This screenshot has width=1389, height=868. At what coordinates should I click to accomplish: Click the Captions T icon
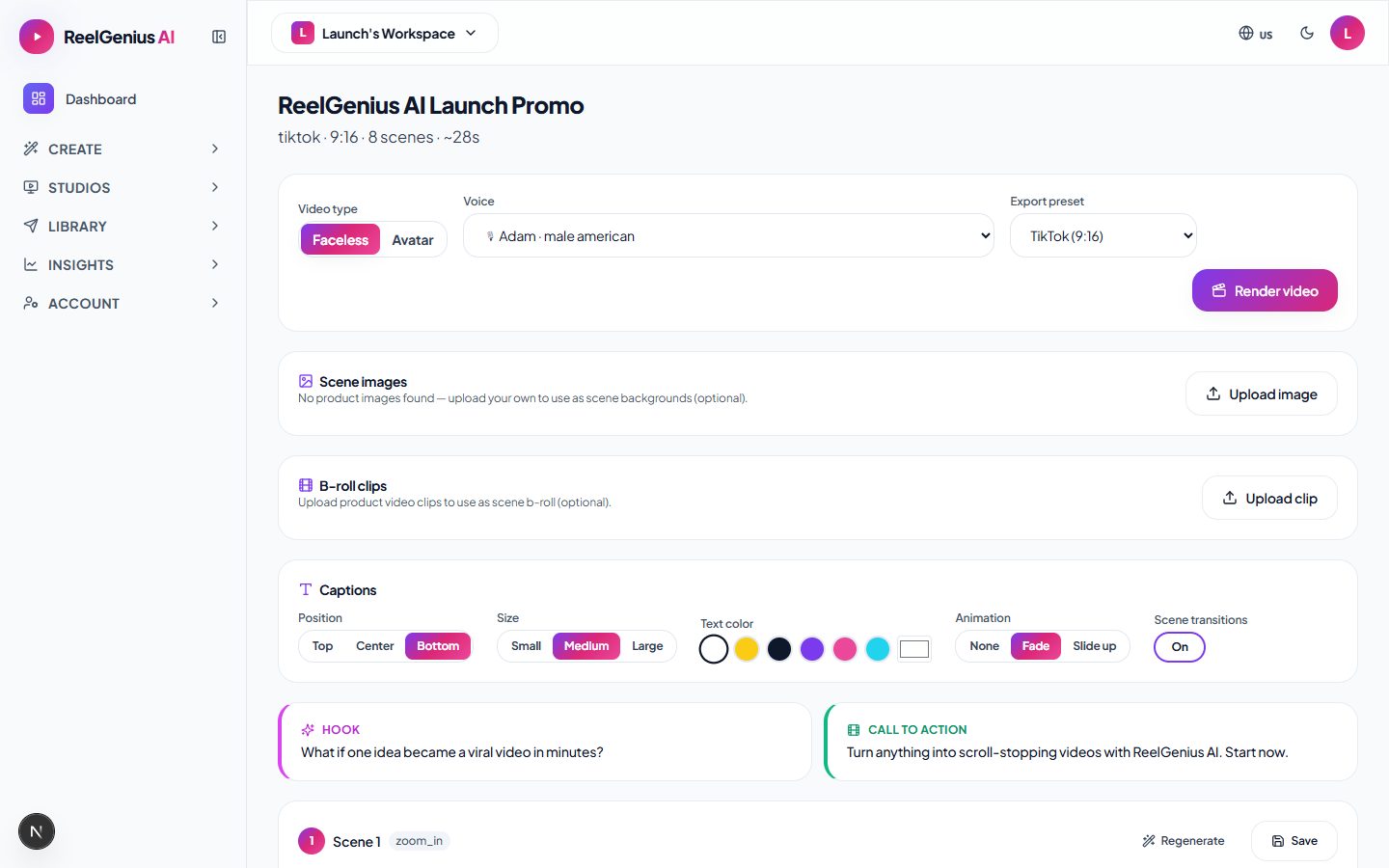pos(306,589)
